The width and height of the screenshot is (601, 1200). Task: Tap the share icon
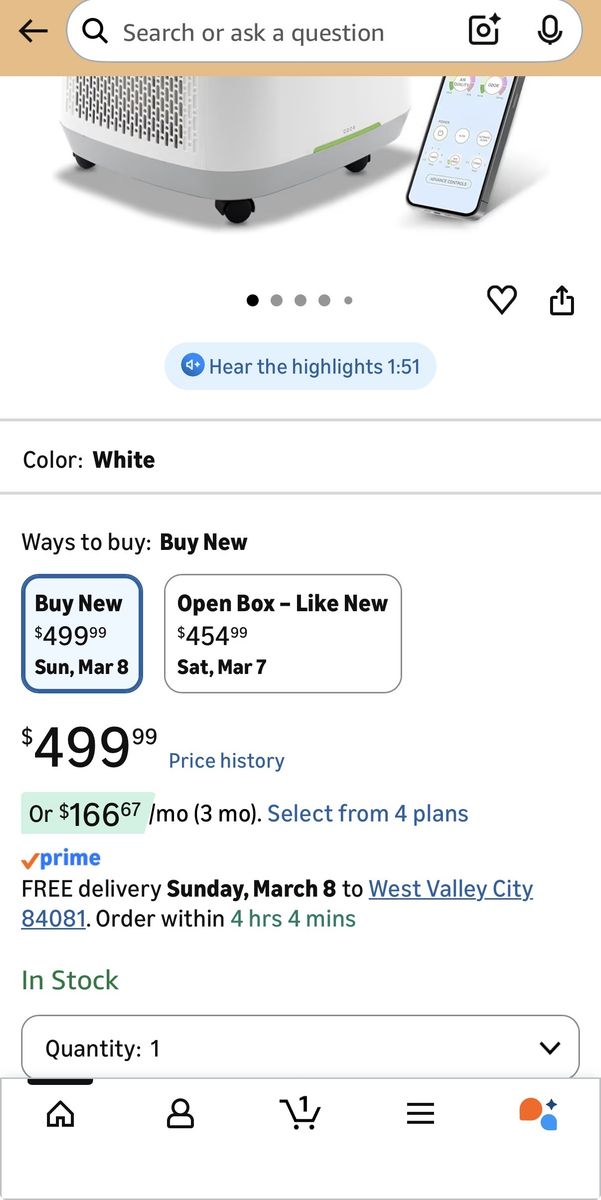562,300
